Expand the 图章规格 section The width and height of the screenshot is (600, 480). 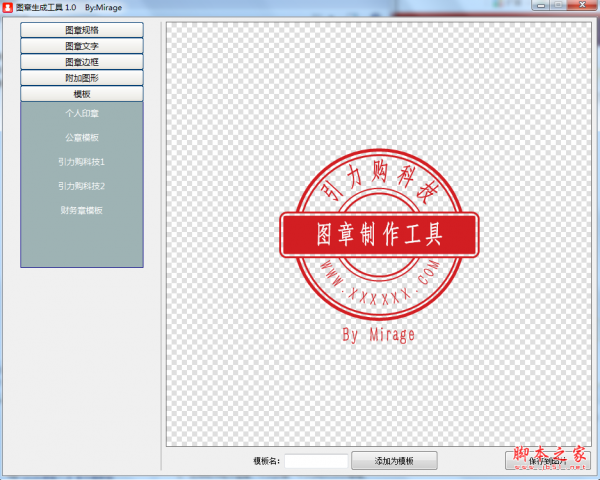(x=82, y=30)
